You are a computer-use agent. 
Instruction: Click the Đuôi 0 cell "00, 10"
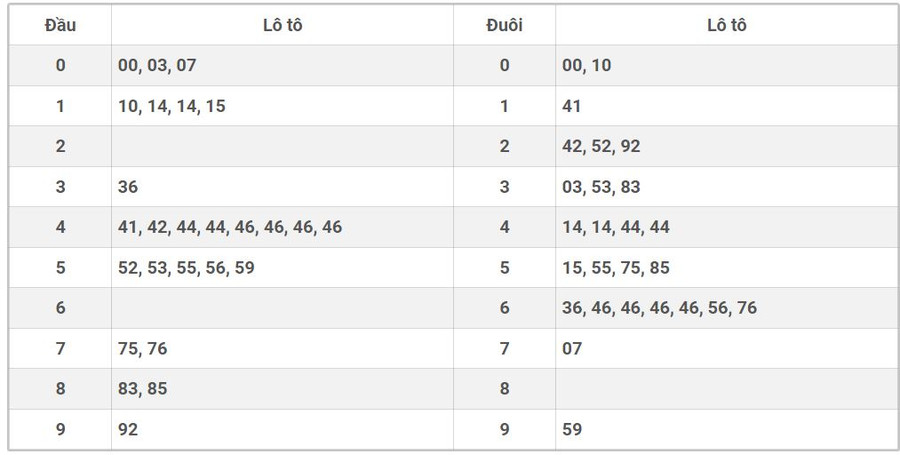[586, 65]
